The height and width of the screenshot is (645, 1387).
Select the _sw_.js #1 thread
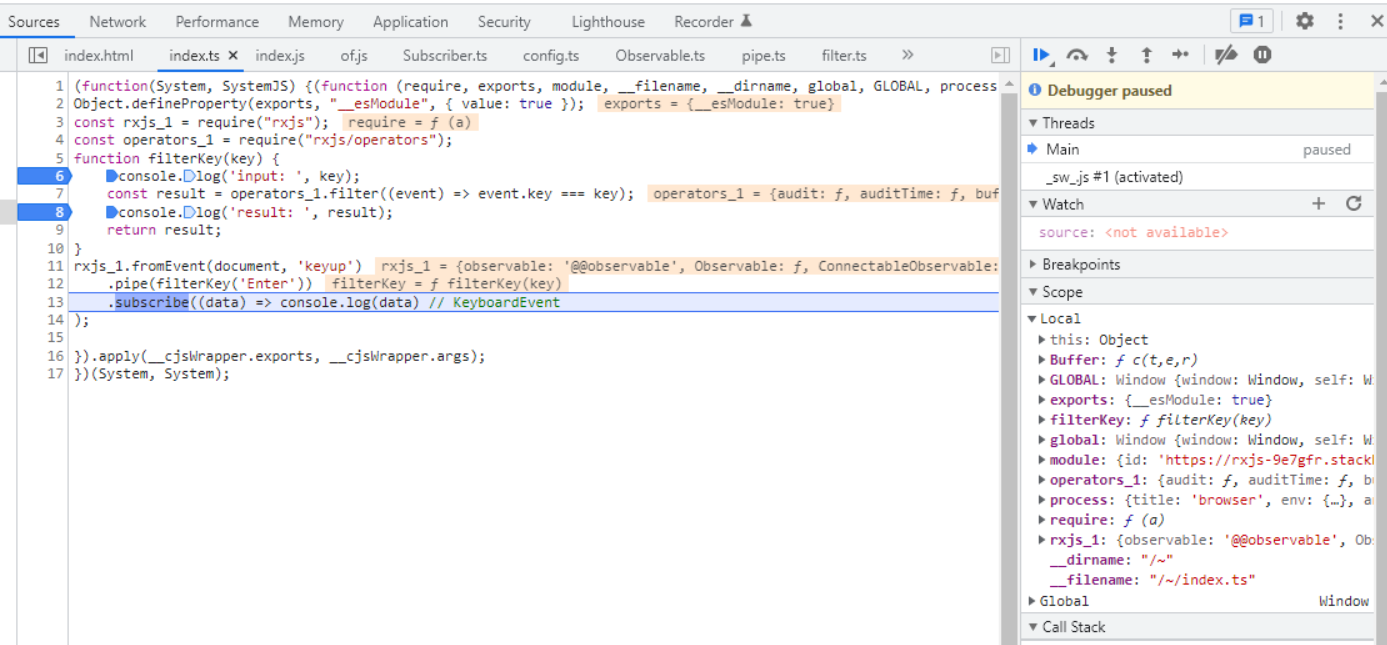(x=1198, y=177)
